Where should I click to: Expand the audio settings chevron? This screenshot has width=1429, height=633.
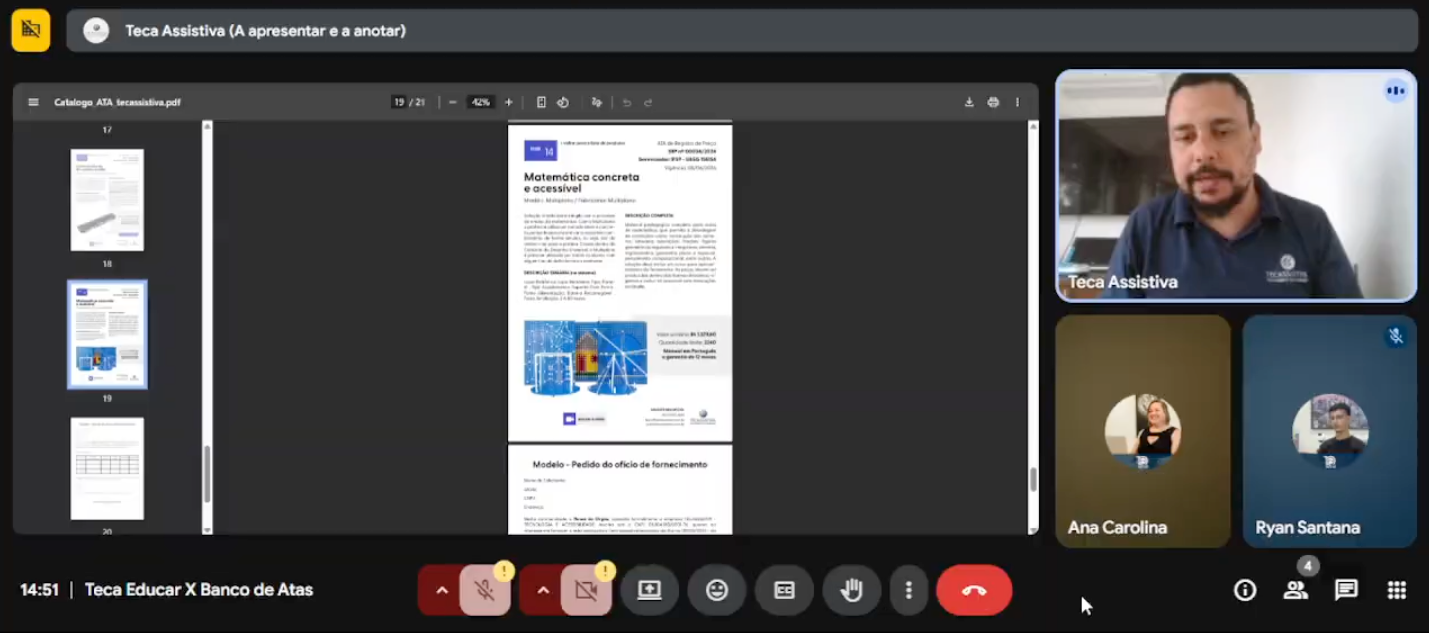coord(441,590)
